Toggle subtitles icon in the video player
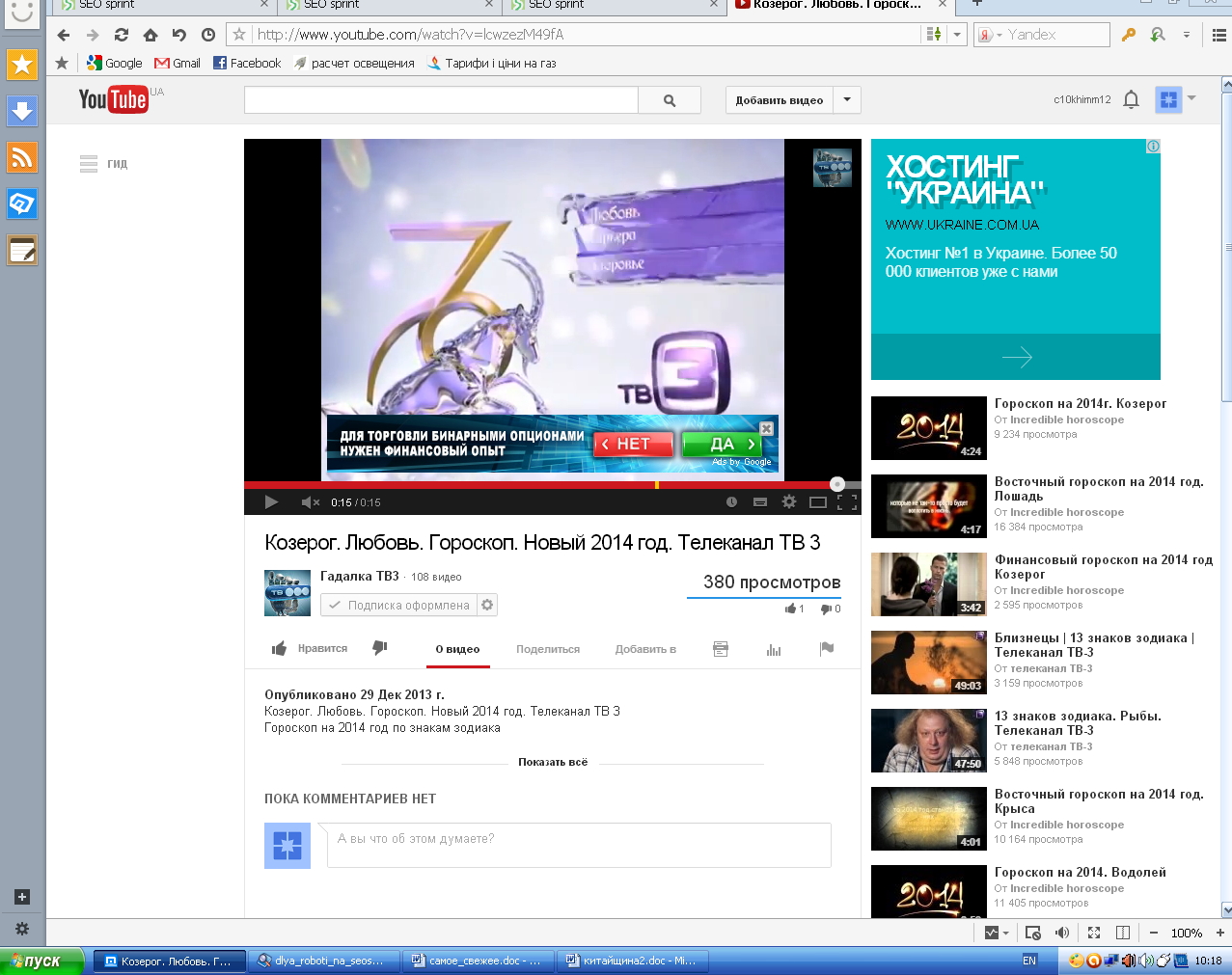Image resolution: width=1232 pixels, height=975 pixels. point(760,501)
